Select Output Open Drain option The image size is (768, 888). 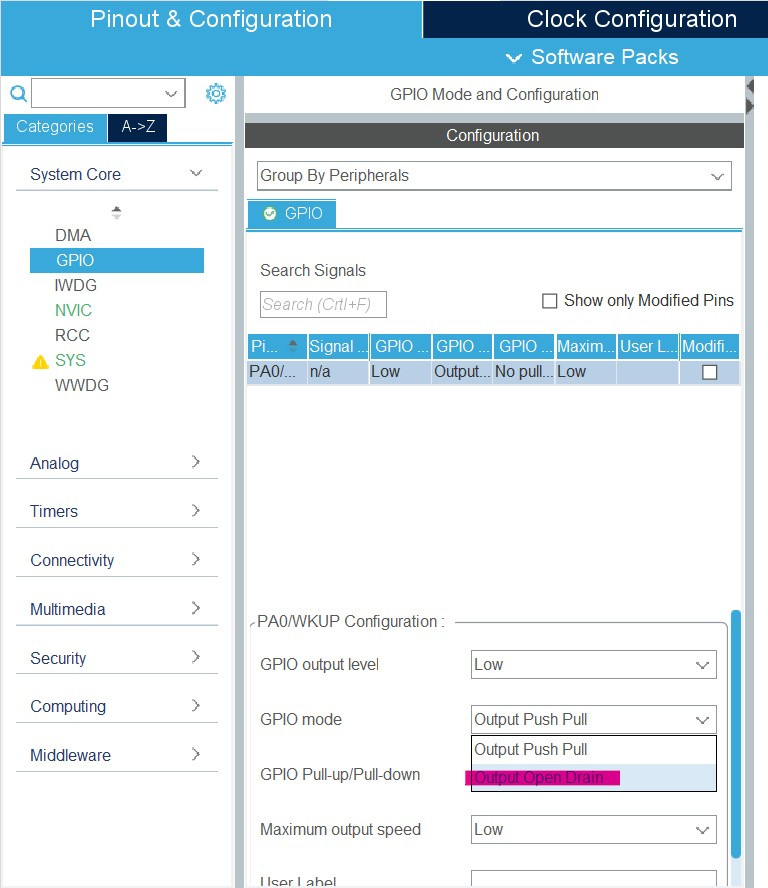594,778
